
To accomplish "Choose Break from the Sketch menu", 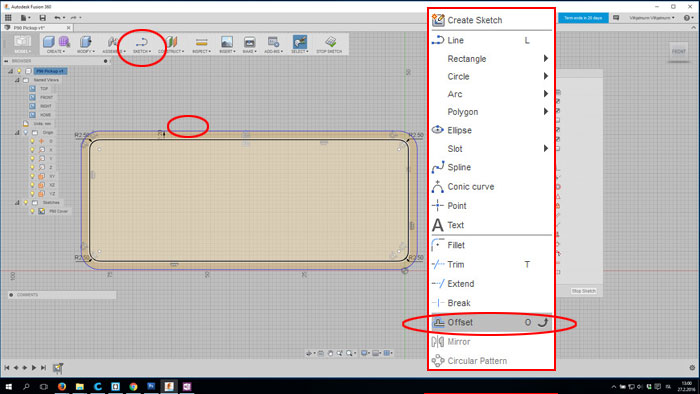I will pyautogui.click(x=491, y=303).
